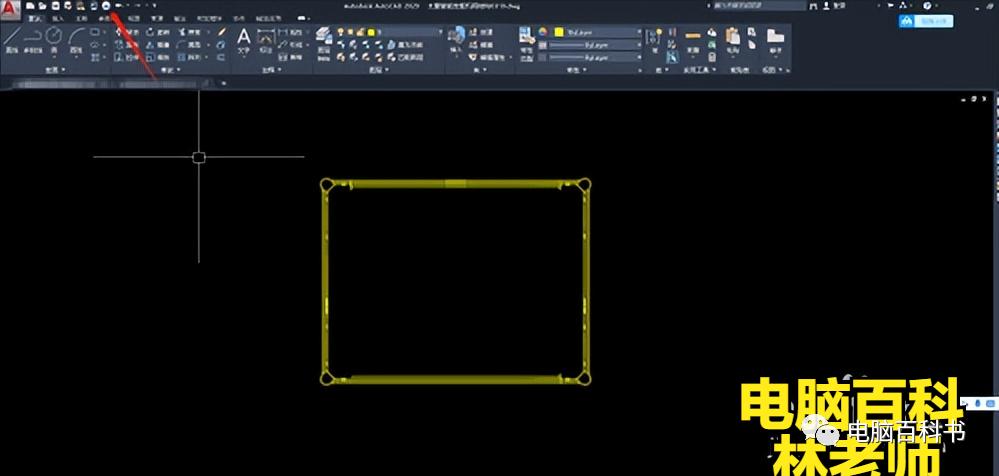
Task: Open the AutoCAD application menu (red A)
Action: click(x=11, y=9)
